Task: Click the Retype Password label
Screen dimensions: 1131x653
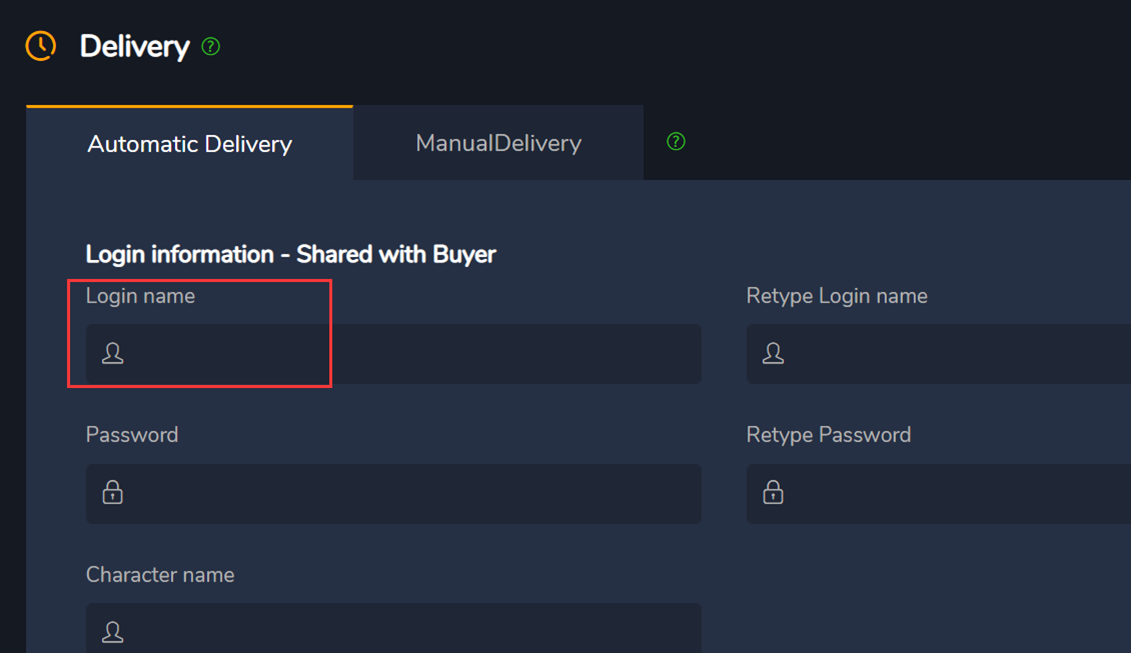Action: click(829, 435)
